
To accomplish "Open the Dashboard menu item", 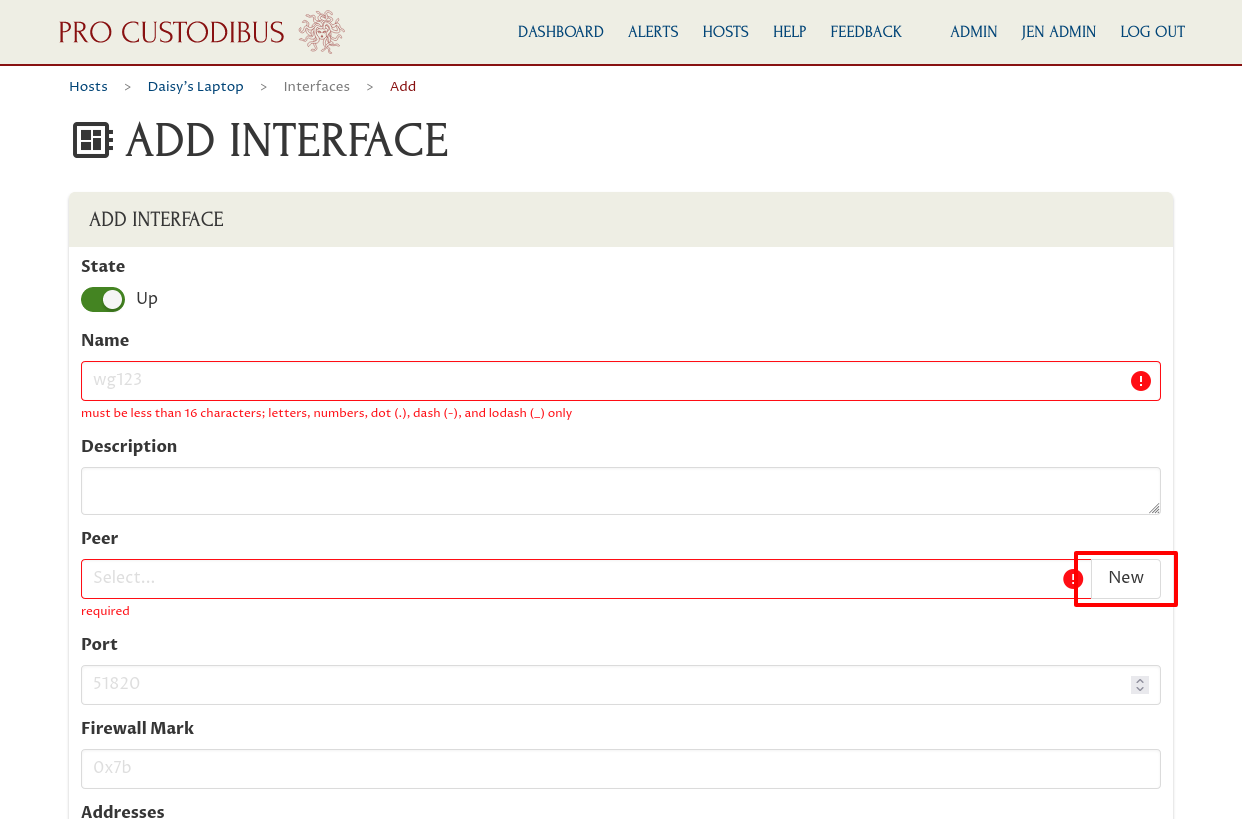I will coord(561,32).
